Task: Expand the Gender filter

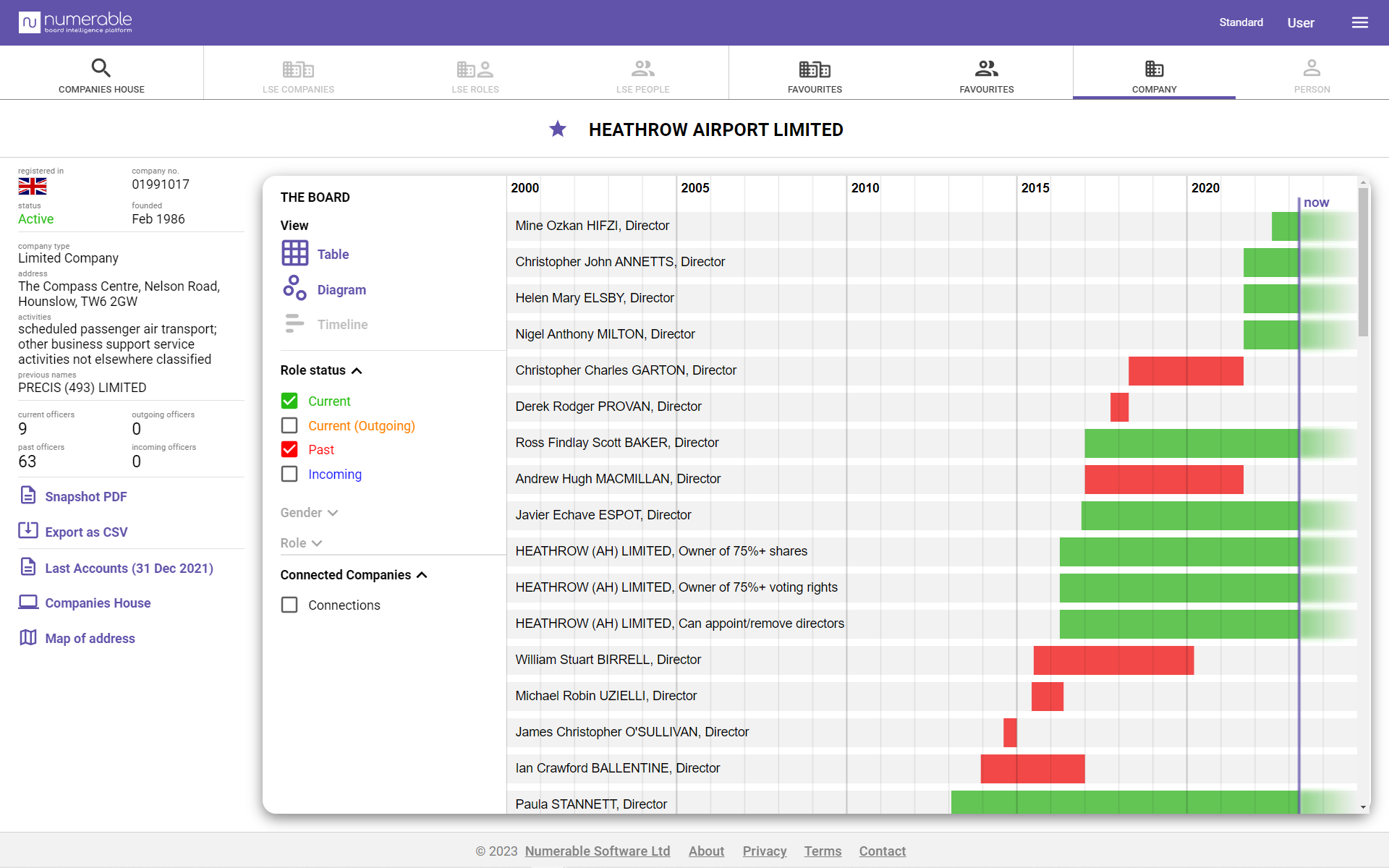Action: coord(309,513)
